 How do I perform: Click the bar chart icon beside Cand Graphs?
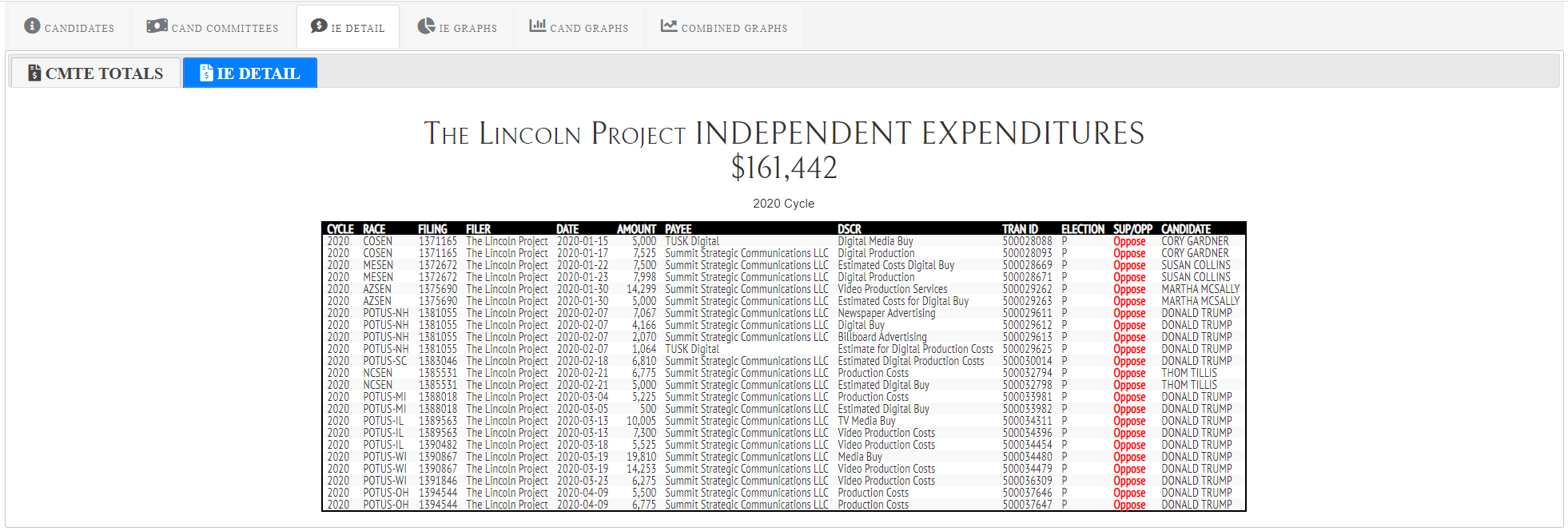tap(537, 26)
